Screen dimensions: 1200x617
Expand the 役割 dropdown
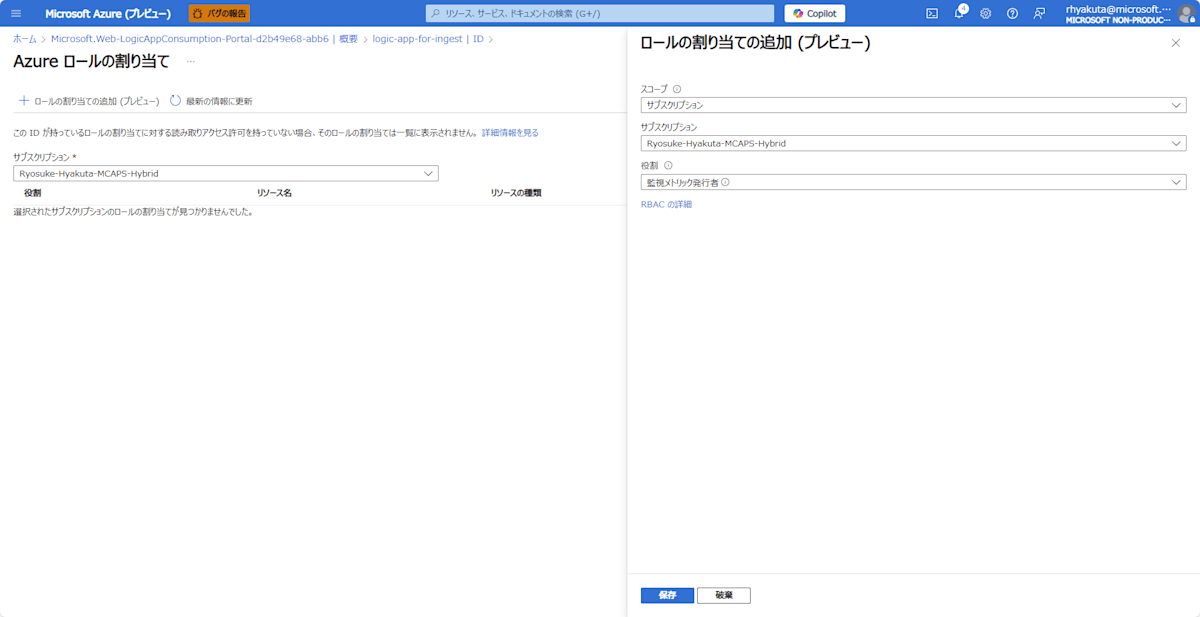913,182
